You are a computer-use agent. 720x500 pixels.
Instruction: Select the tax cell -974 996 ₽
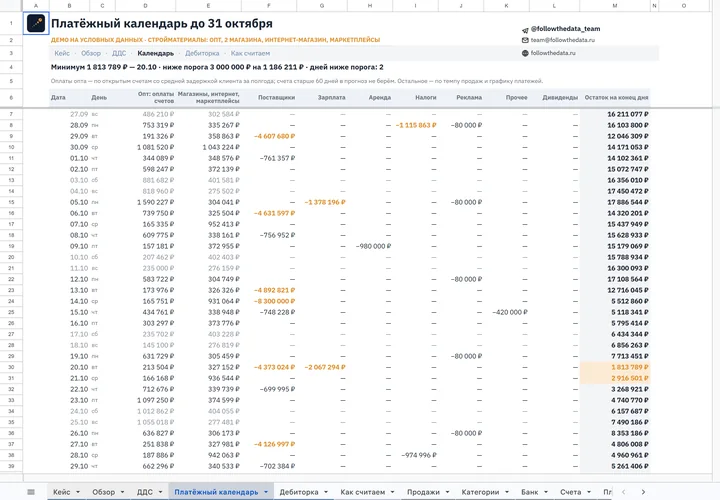[x=415, y=455]
